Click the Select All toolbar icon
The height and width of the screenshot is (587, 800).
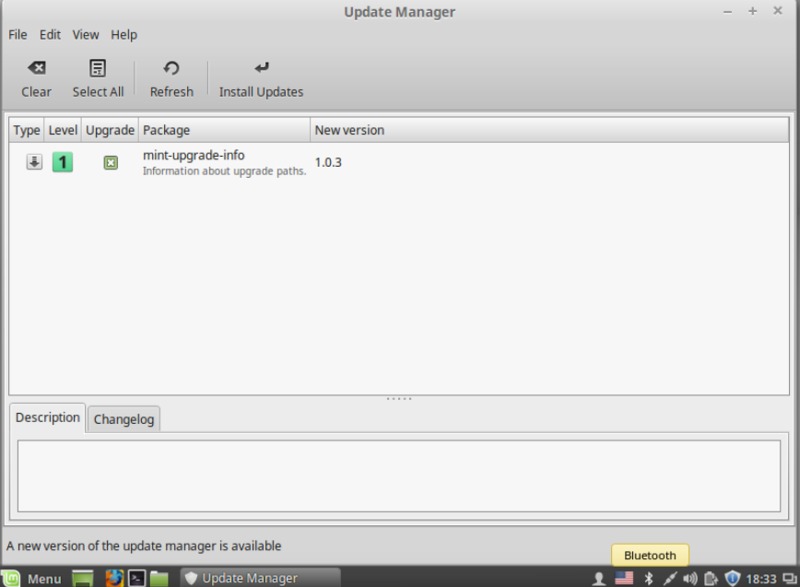click(x=98, y=69)
